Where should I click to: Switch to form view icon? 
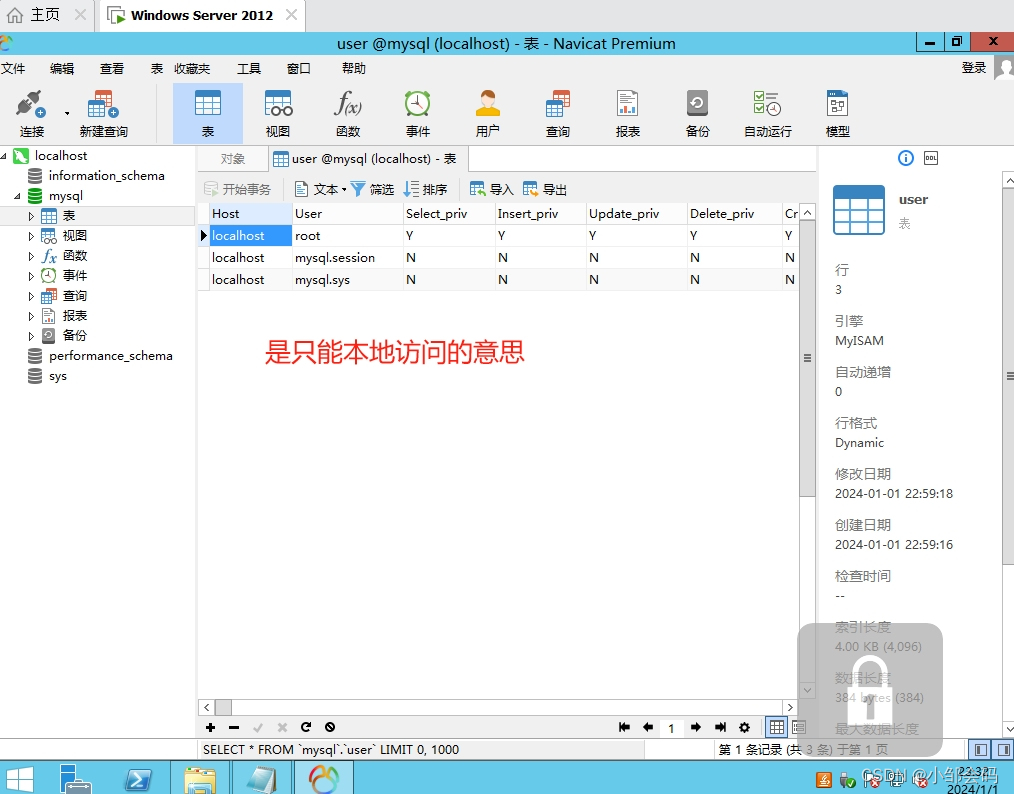click(799, 727)
